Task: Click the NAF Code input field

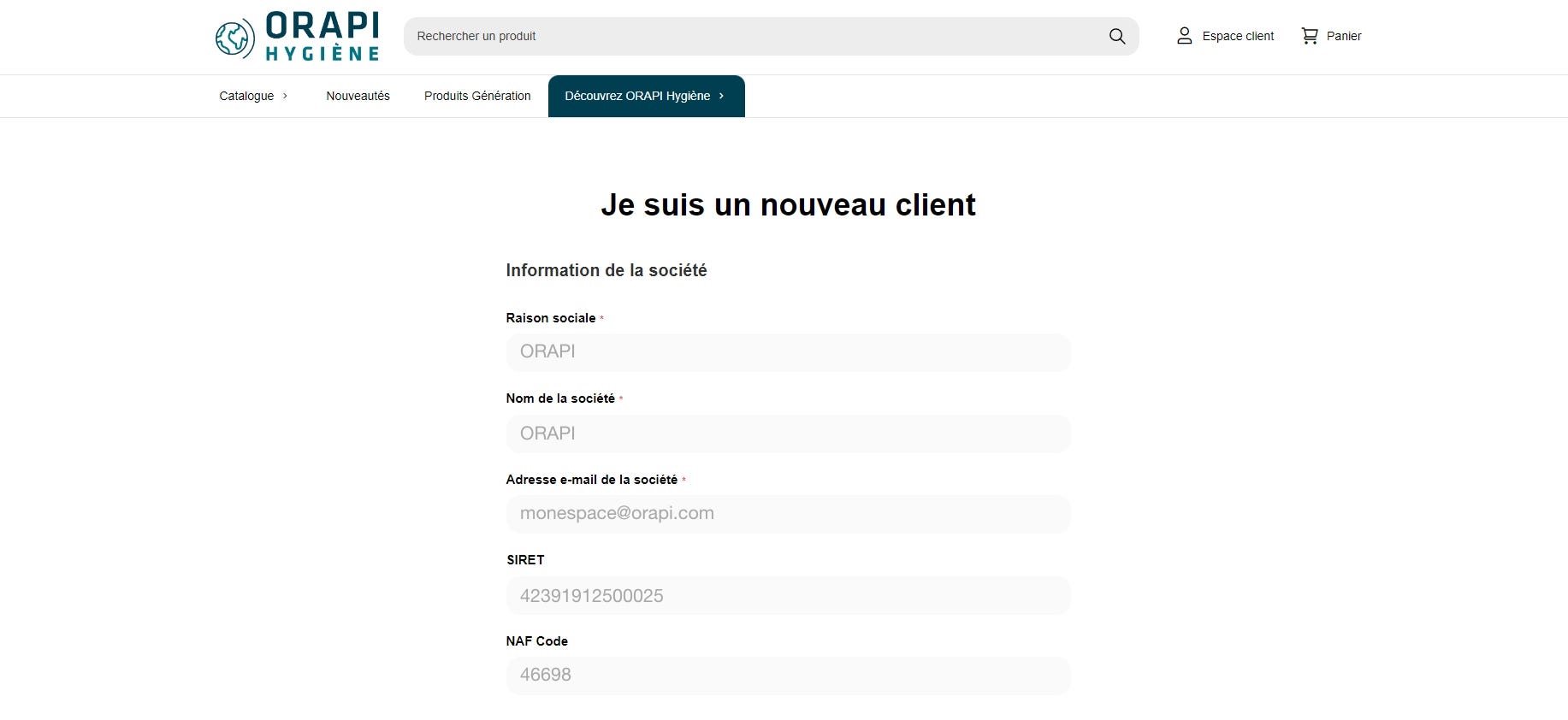Action: (788, 676)
